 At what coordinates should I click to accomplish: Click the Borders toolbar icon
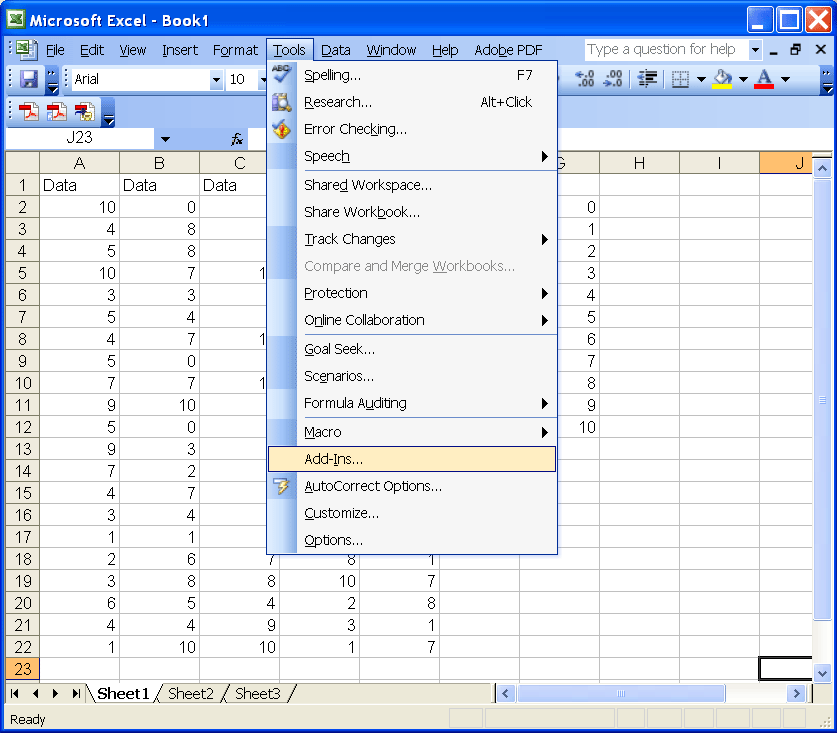coord(680,79)
